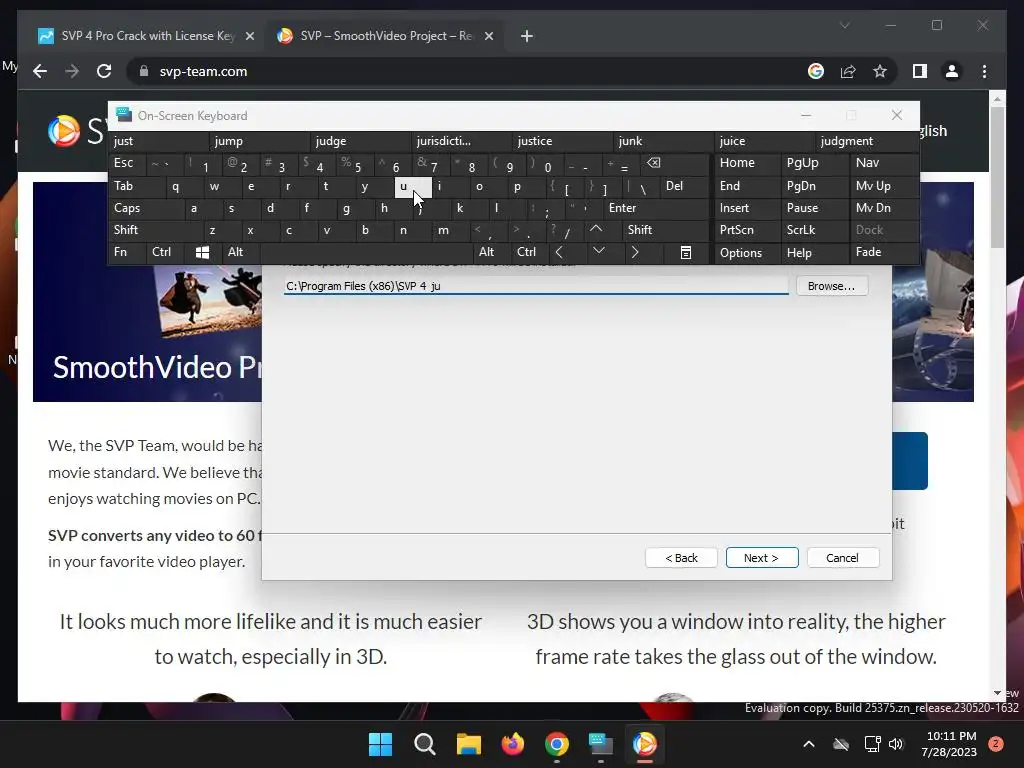The height and width of the screenshot is (768, 1024).
Task: Close the SVP 4 Pro Crack tab
Action: coord(249,36)
